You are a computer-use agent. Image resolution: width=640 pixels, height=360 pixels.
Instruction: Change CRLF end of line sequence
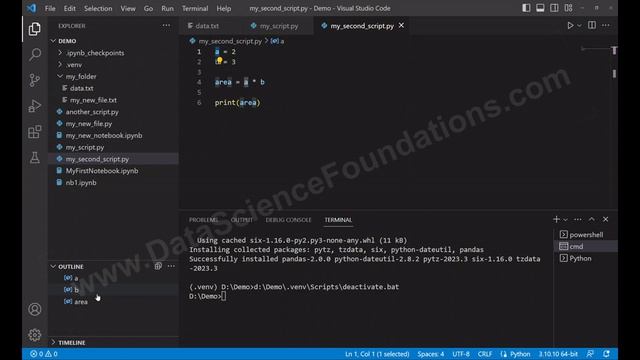484,354
